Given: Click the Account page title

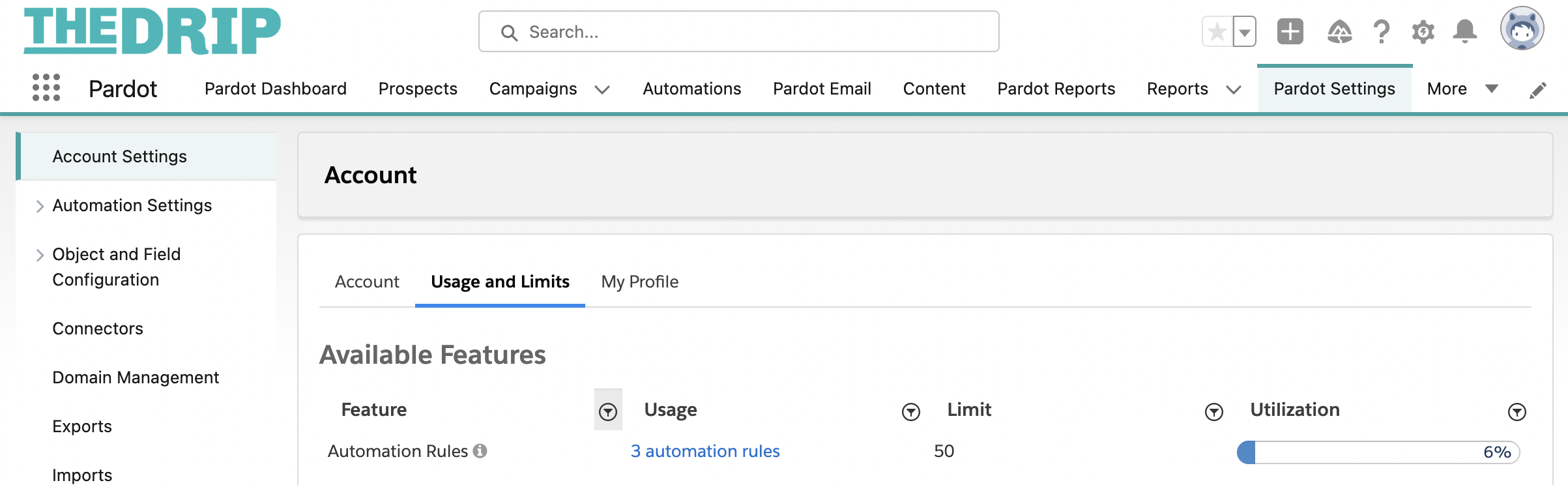Looking at the screenshot, I should tap(370, 175).
